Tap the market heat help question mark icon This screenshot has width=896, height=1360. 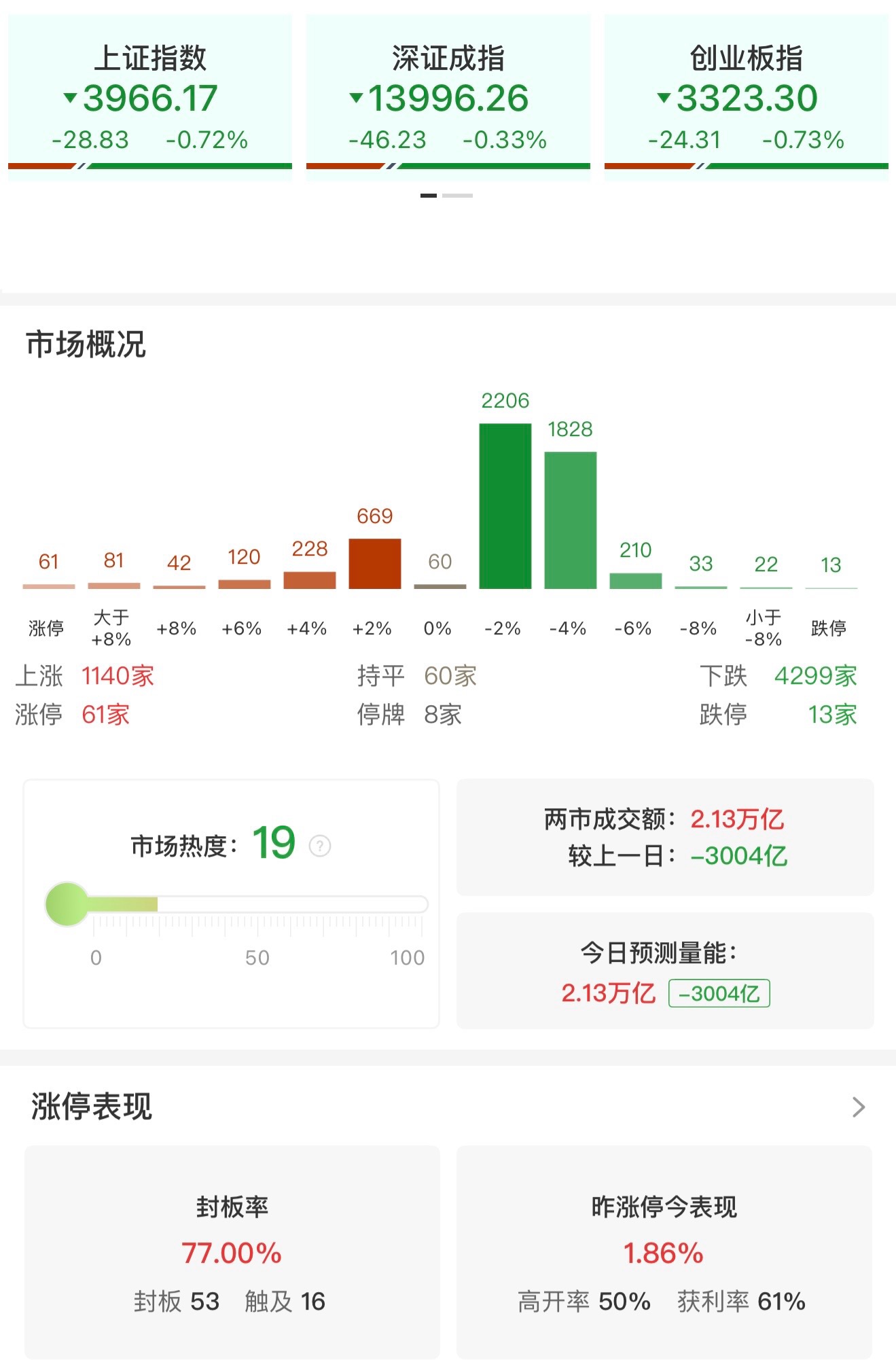point(319,846)
